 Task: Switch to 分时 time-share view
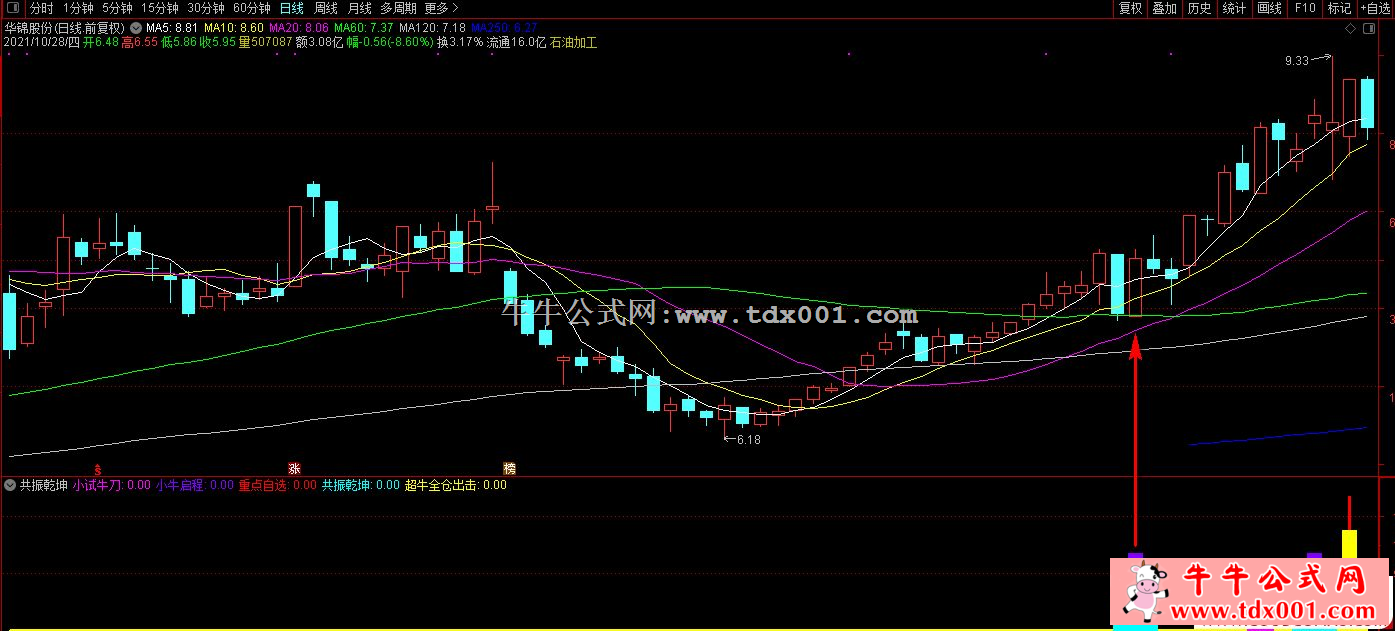click(42, 8)
